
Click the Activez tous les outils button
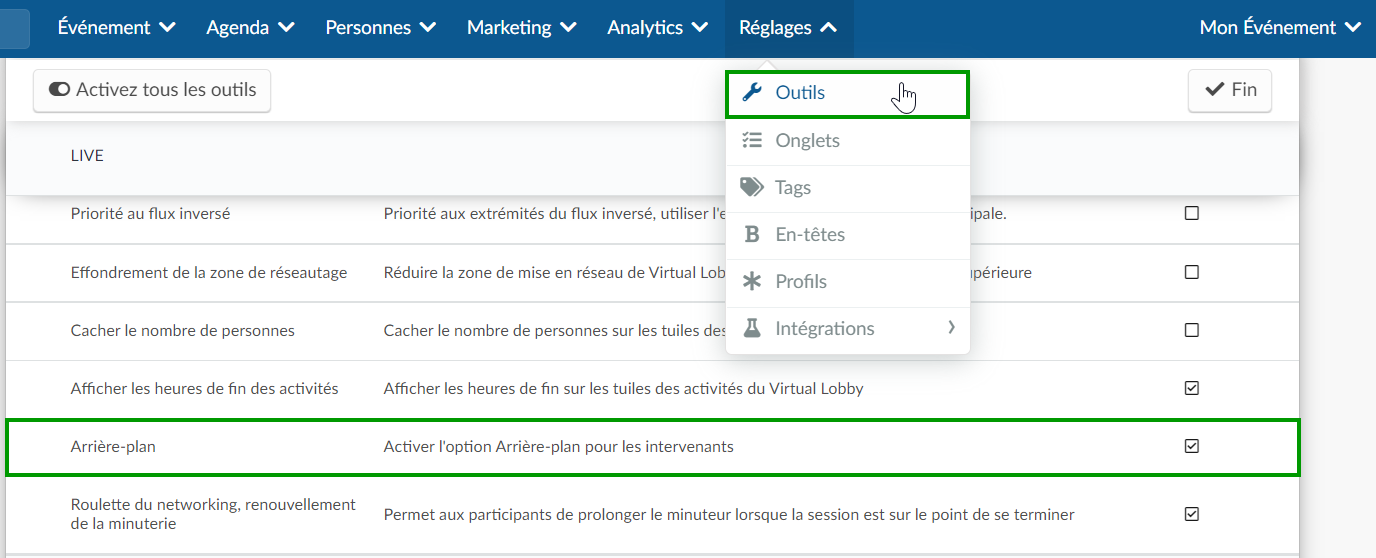pos(152,90)
